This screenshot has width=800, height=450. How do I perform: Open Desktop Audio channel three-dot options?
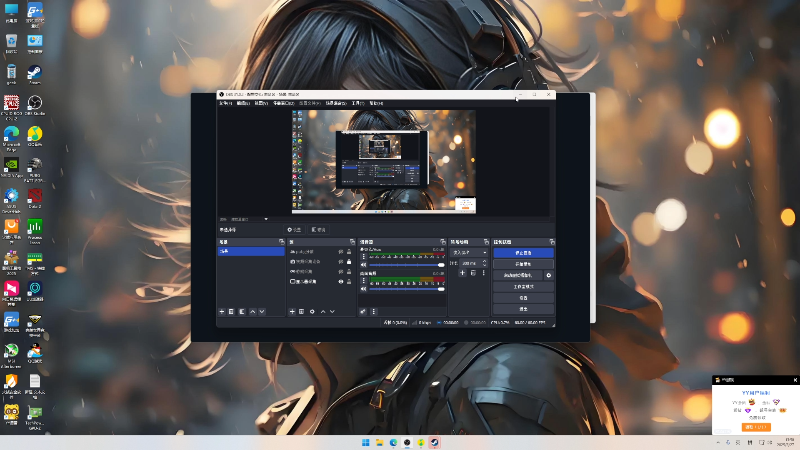tap(364, 281)
